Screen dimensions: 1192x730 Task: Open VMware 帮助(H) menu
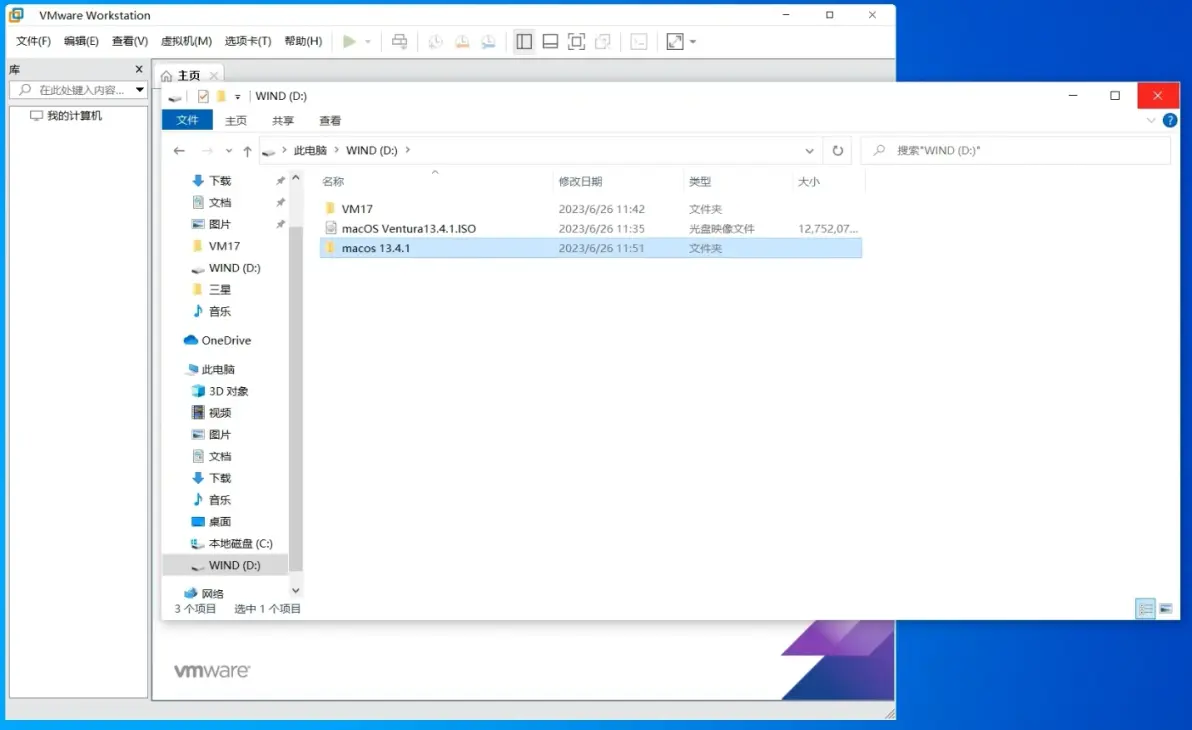tap(303, 41)
